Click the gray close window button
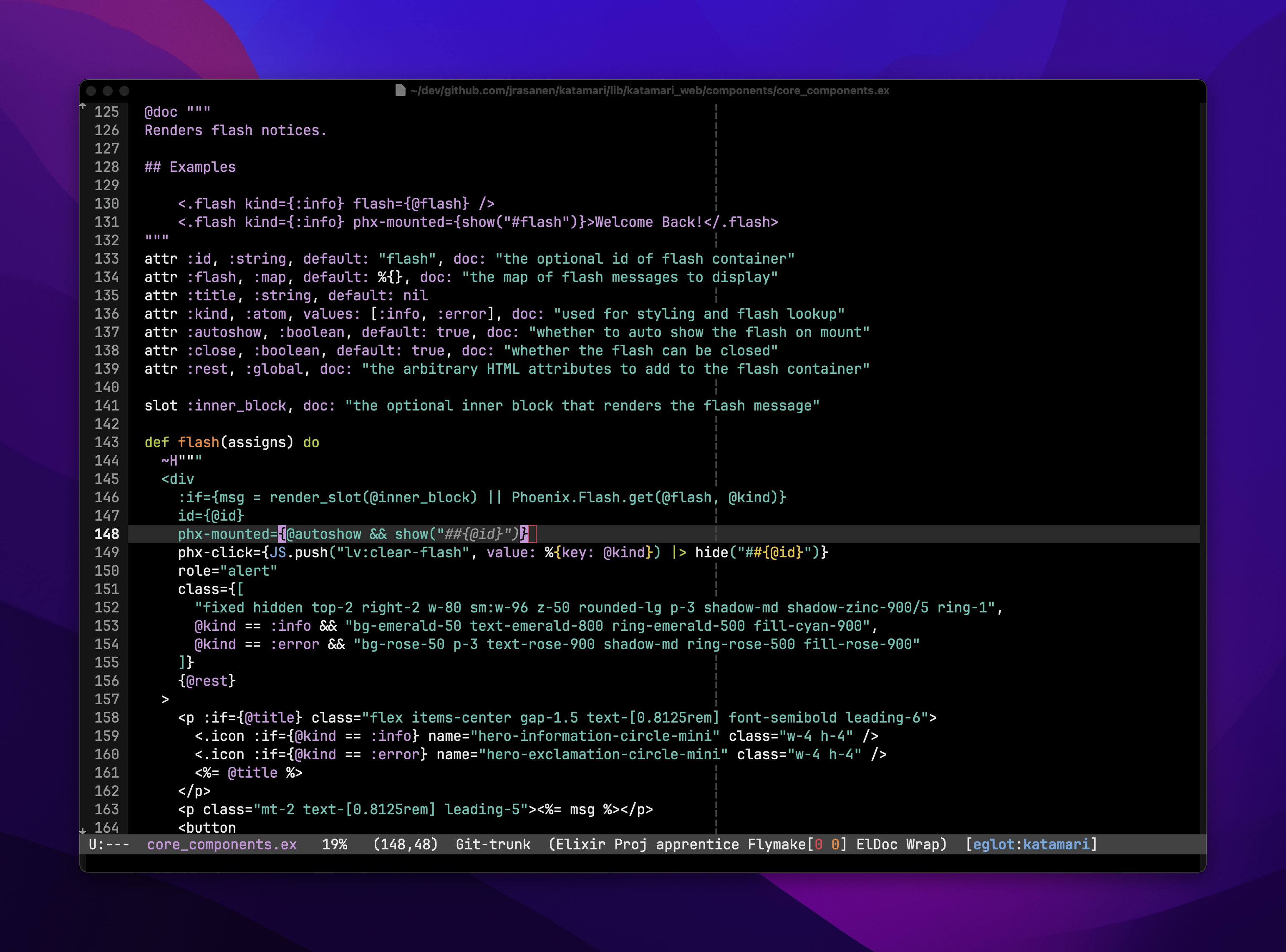Viewport: 1286px width, 952px height. (91, 91)
